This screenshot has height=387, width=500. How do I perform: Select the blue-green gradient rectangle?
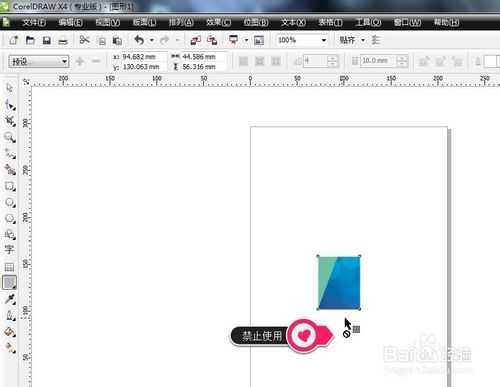339,283
